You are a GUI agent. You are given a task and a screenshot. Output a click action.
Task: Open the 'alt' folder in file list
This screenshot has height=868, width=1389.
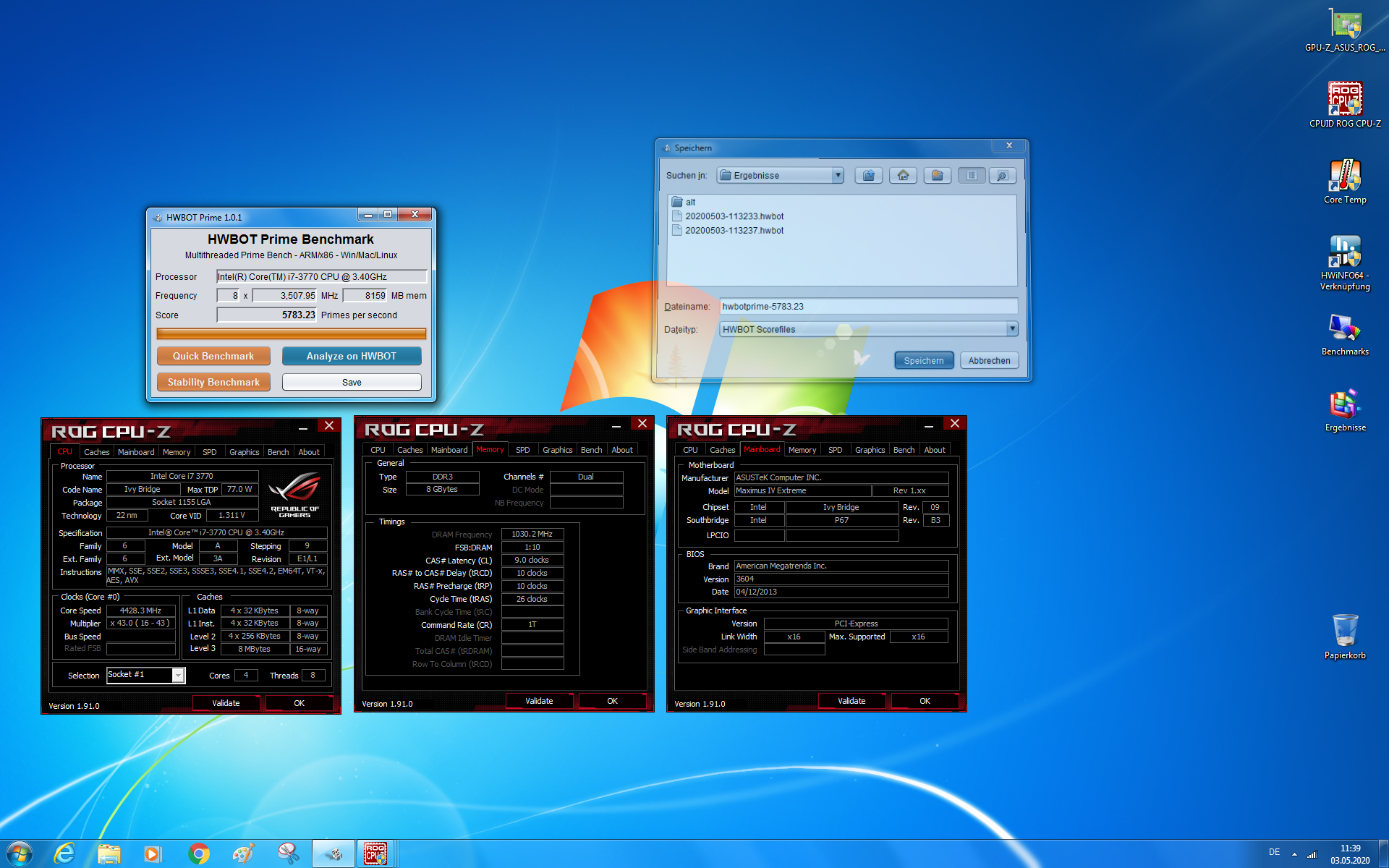[x=684, y=202]
